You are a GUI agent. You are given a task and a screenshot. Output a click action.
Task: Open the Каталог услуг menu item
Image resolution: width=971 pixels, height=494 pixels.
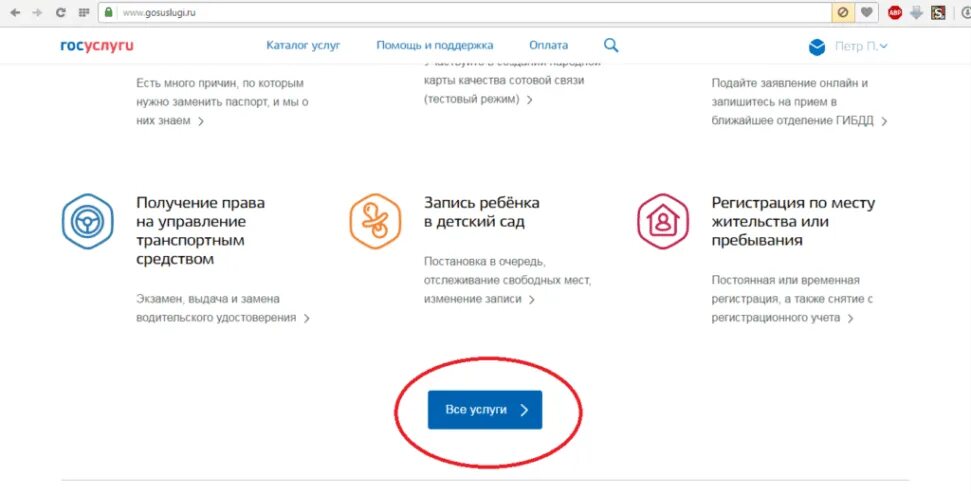pos(303,45)
